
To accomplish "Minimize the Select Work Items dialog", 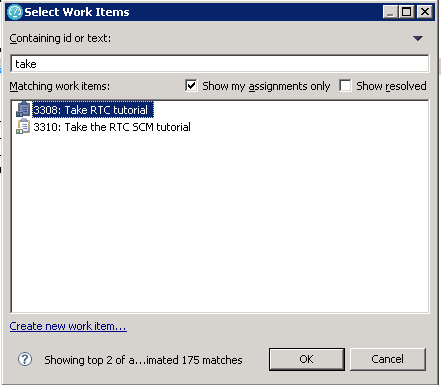I will [390, 12].
